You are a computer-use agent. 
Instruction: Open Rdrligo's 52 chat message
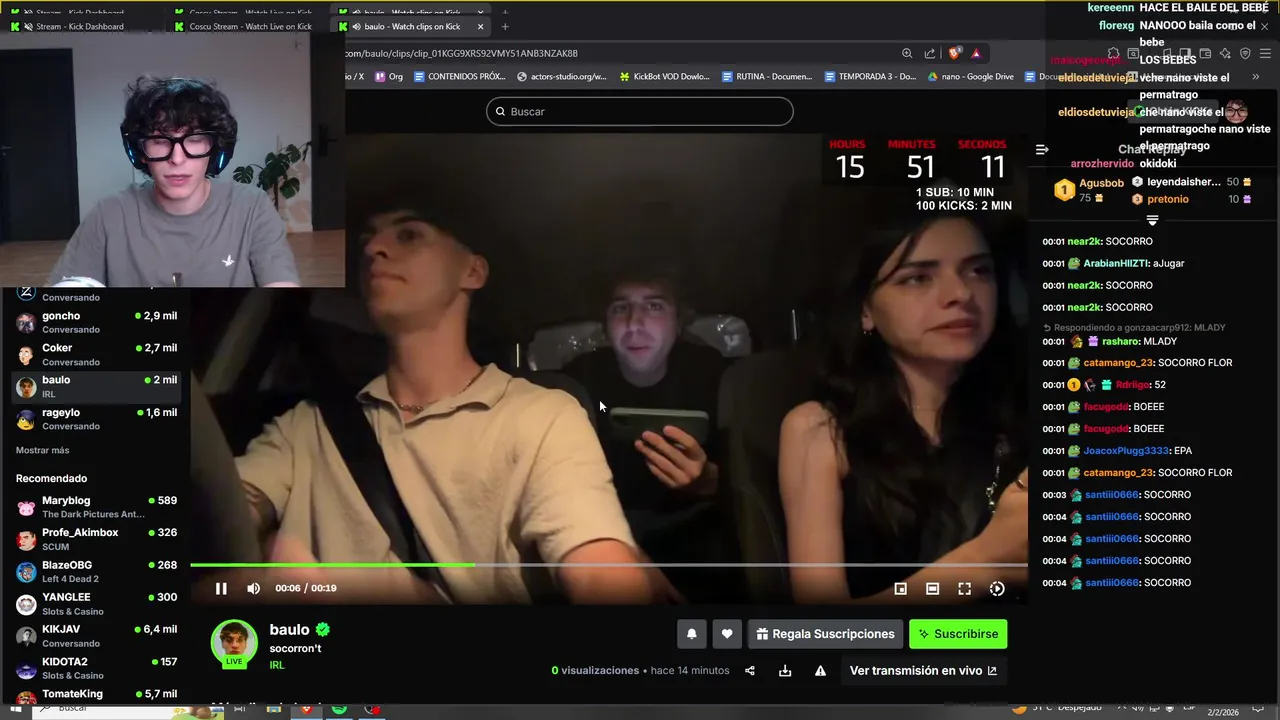coord(1104,385)
